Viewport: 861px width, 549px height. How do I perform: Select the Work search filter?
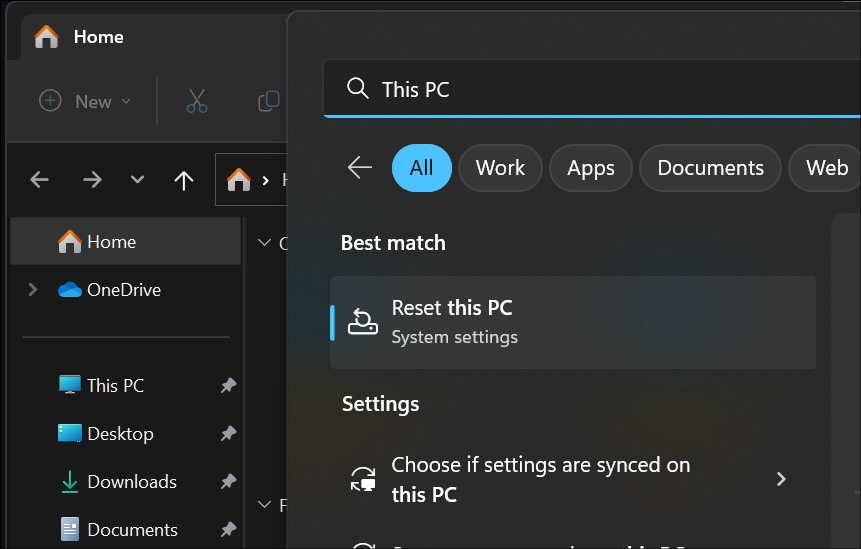tap(500, 168)
